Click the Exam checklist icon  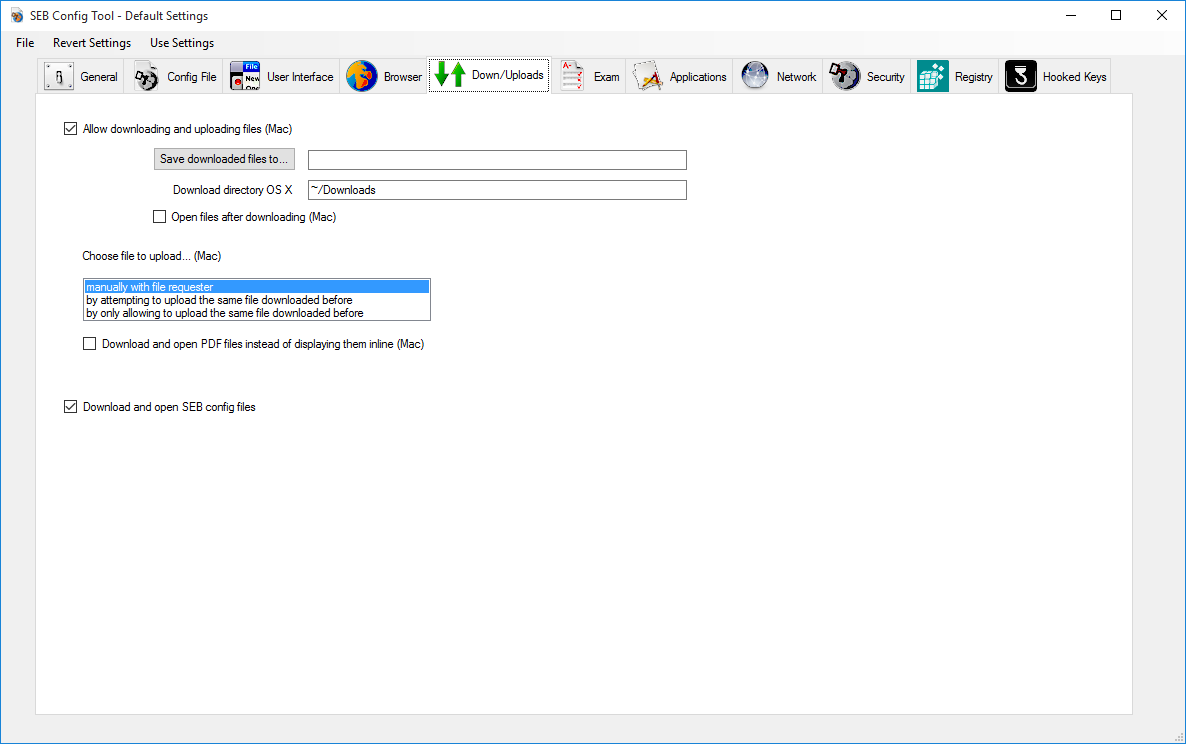(572, 76)
